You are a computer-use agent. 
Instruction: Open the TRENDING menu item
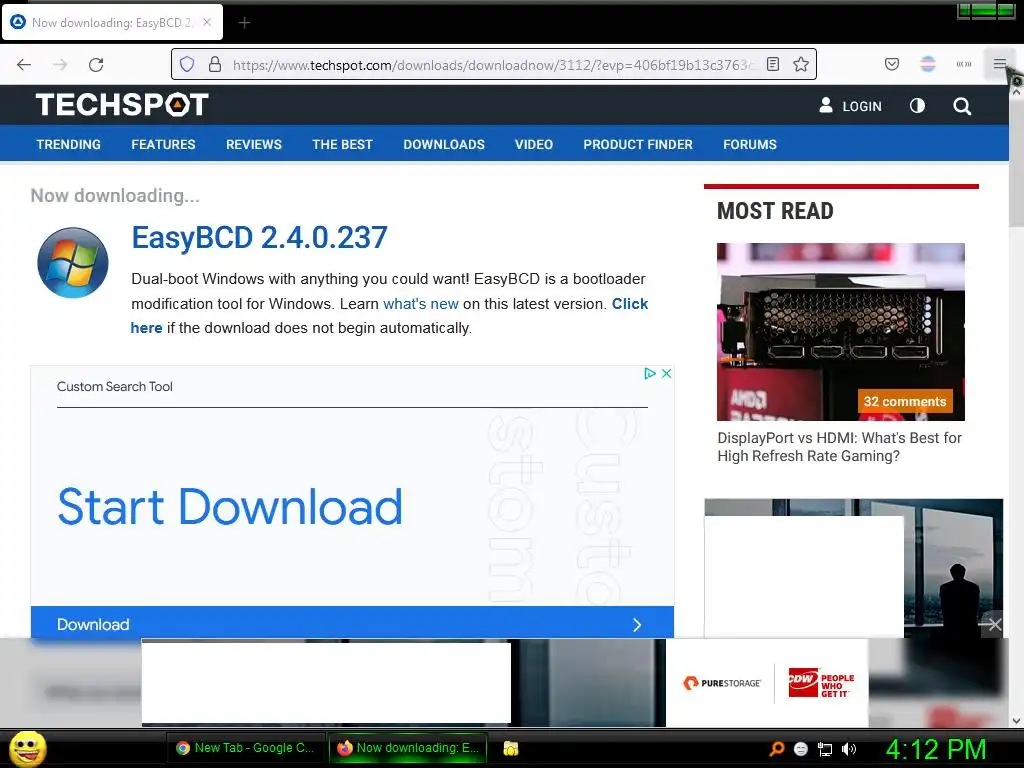69,144
